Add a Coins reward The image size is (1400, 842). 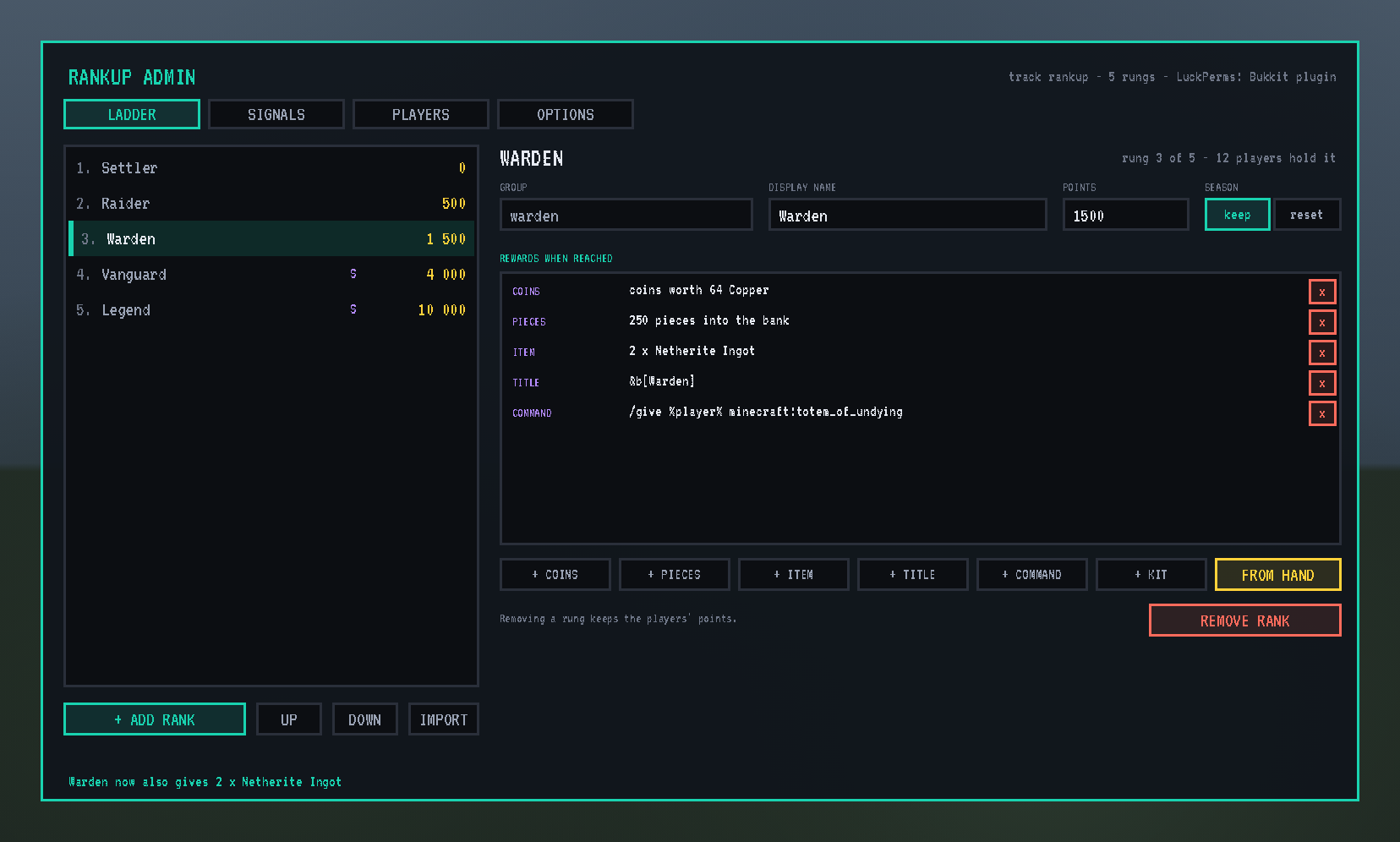pos(555,575)
